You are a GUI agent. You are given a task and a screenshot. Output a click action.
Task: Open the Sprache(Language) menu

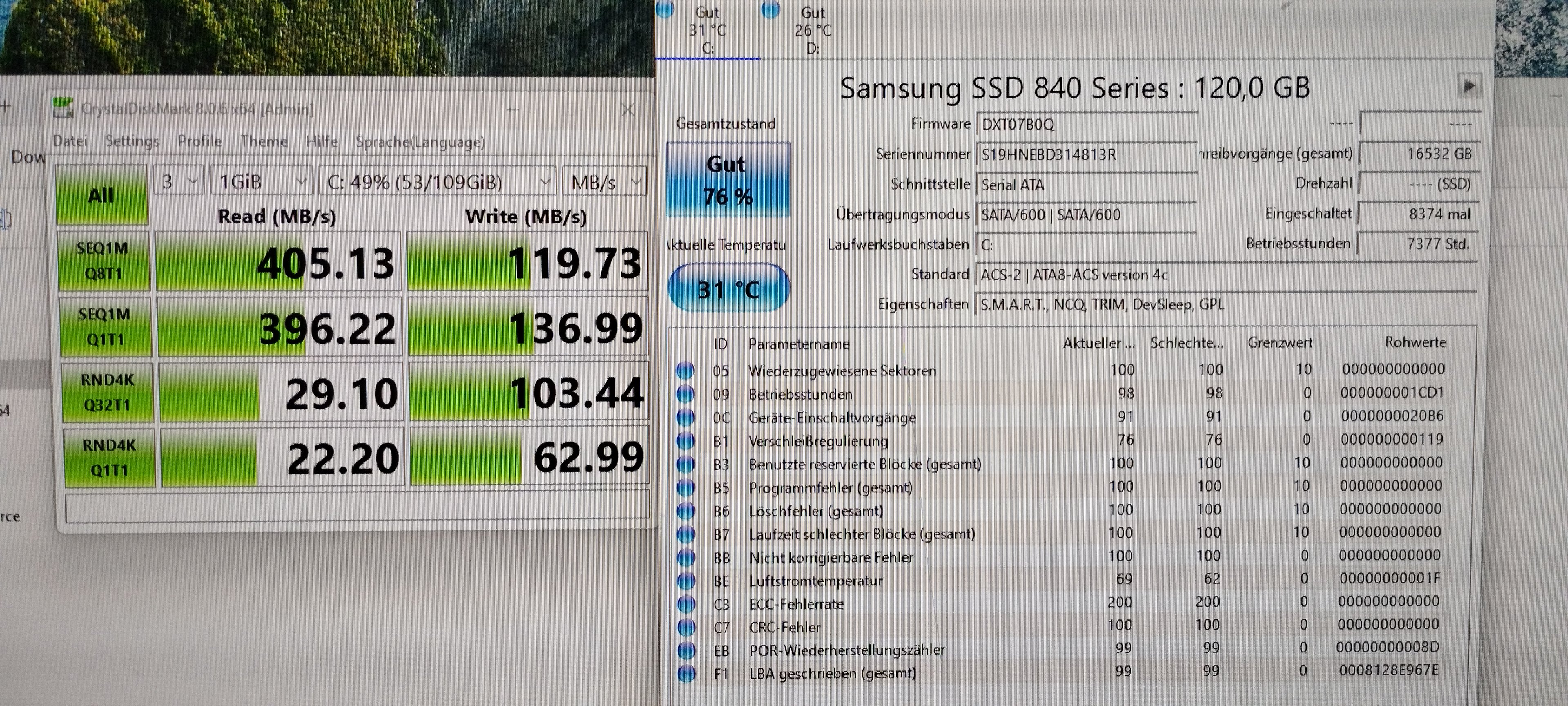pos(420,142)
